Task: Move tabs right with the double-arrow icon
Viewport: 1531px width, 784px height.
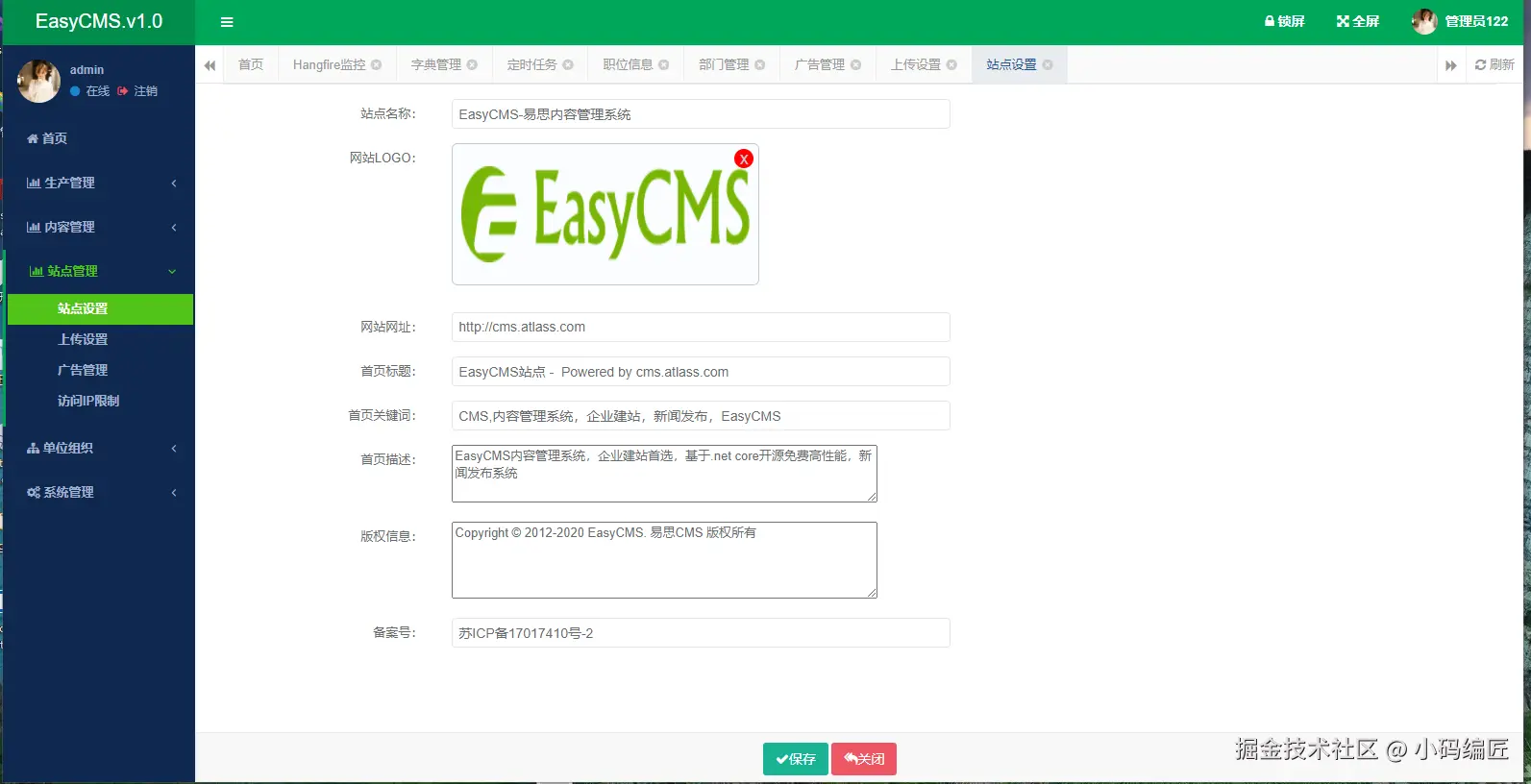Action: click(x=1450, y=65)
